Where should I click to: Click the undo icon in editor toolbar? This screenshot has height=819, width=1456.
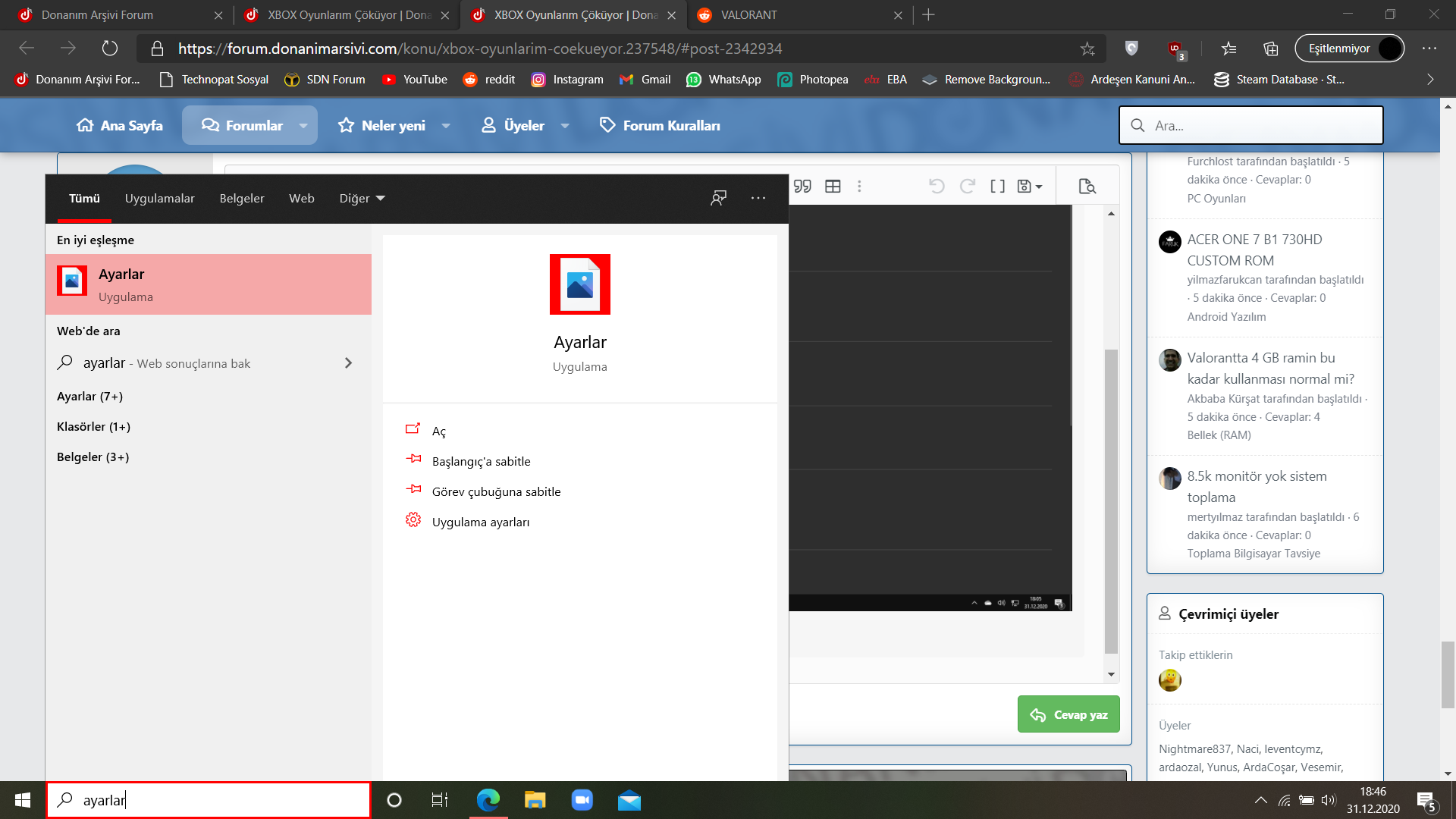[x=937, y=187]
